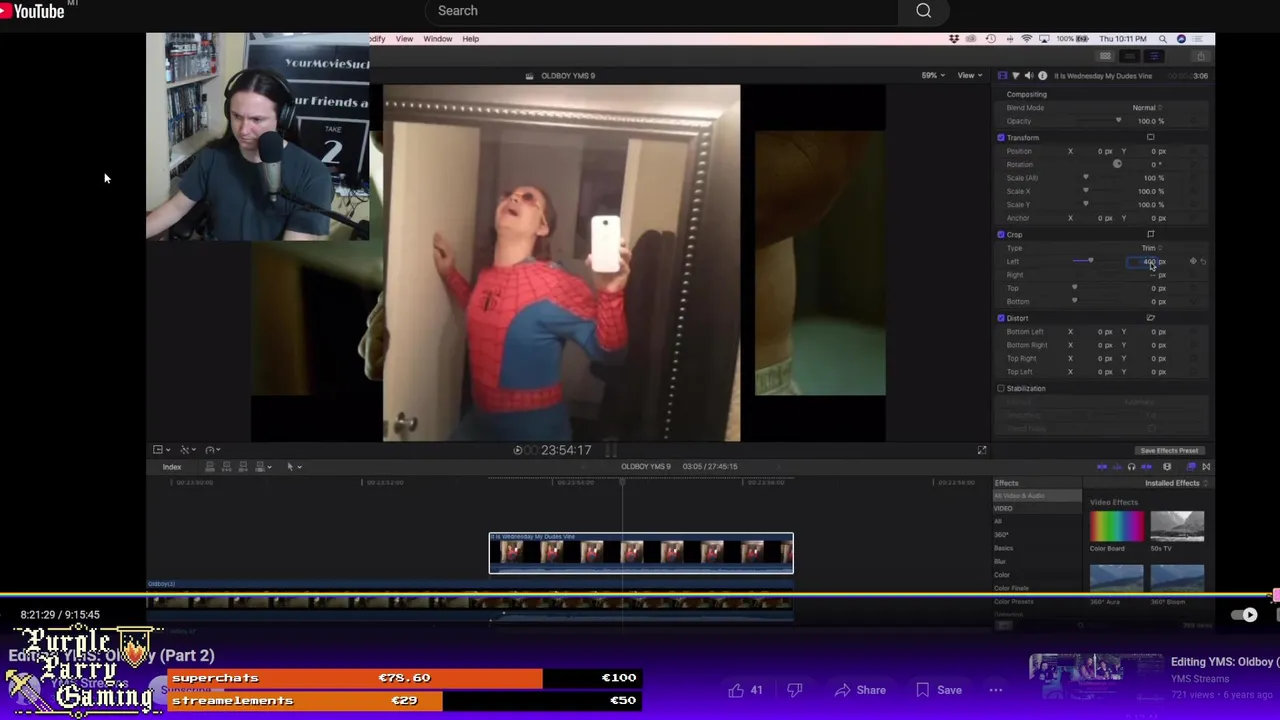The image size is (1280, 720).
Task: Open the Window menu
Action: click(x=437, y=39)
